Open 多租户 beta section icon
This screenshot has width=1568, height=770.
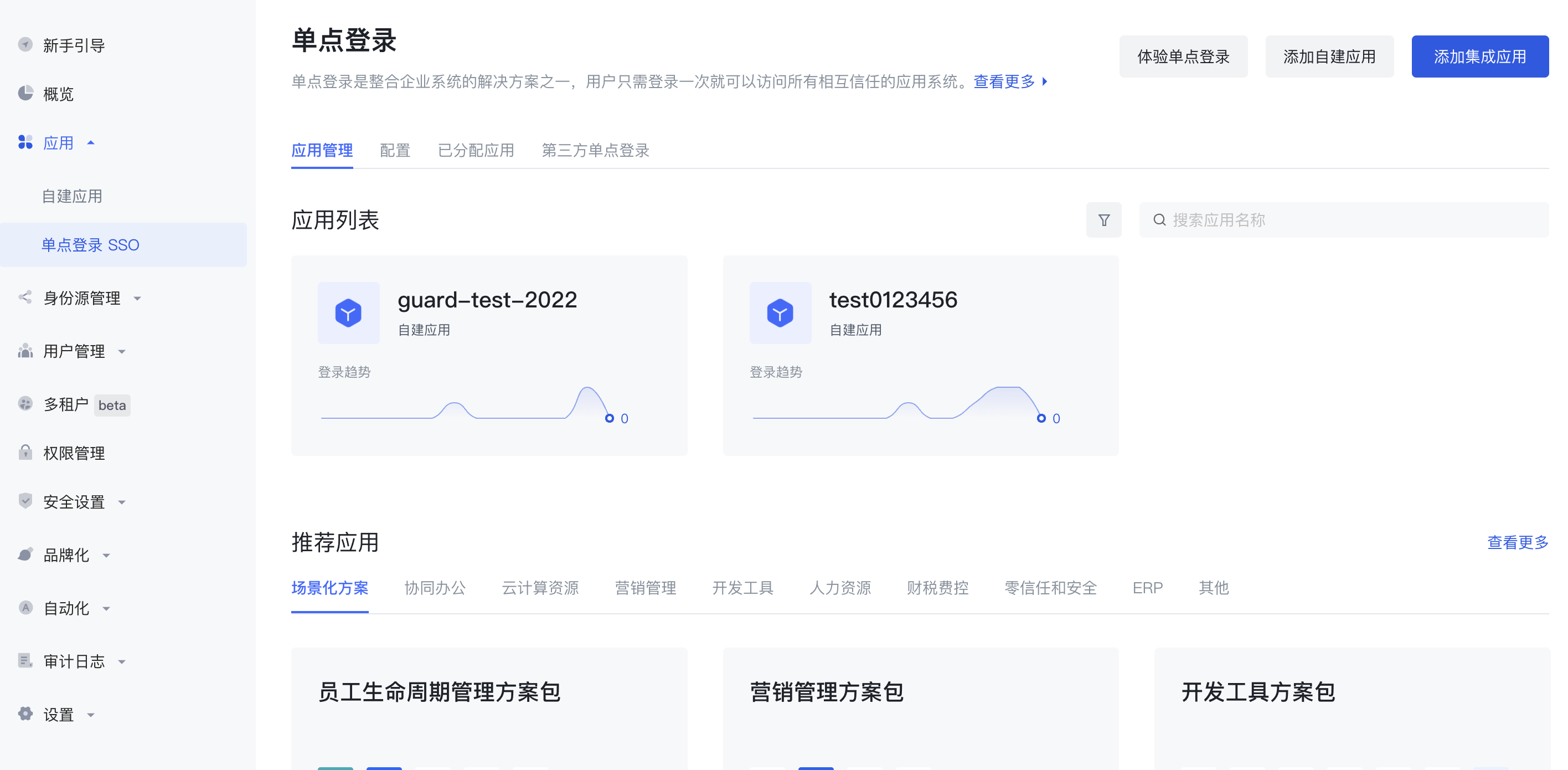25,404
